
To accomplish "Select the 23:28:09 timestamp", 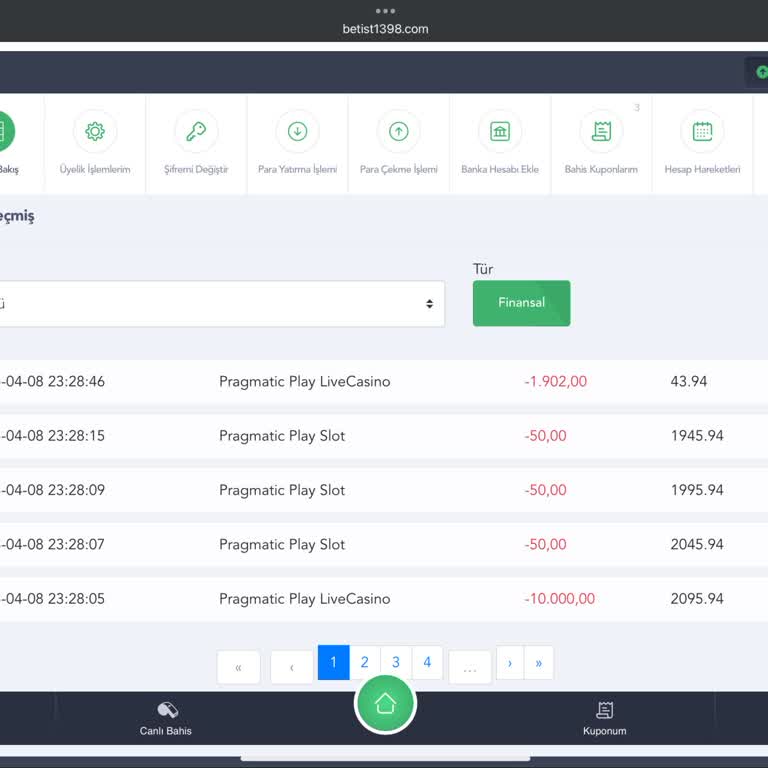I will coord(52,490).
